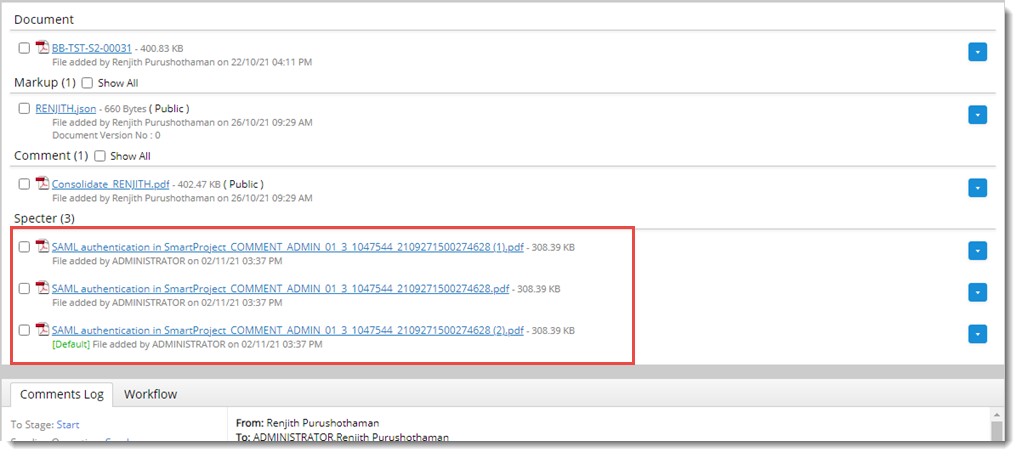Click PDF icon beside Consolidate_RENJITH.pdf
This screenshot has width=1020, height=456.
[x=42, y=183]
